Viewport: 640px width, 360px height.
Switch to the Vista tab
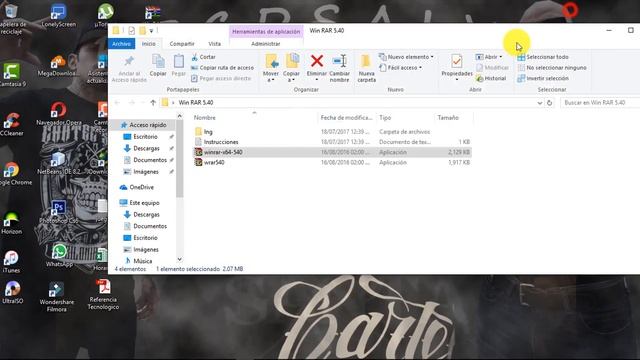[x=214, y=44]
